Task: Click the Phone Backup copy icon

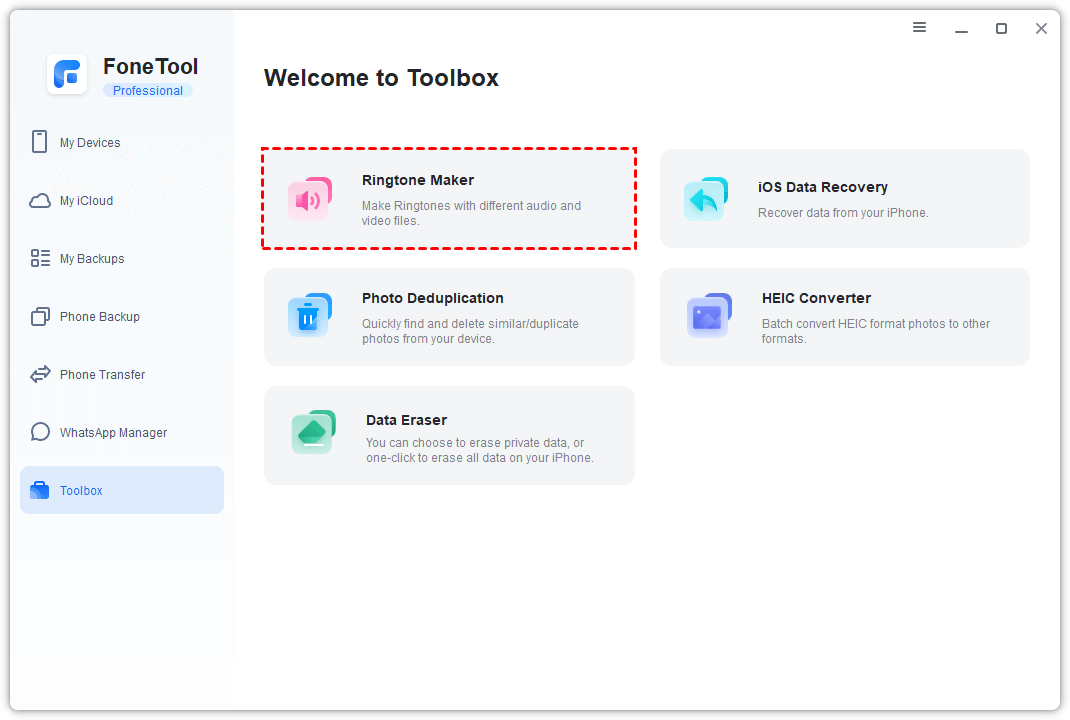Action: pyautogui.click(x=40, y=317)
